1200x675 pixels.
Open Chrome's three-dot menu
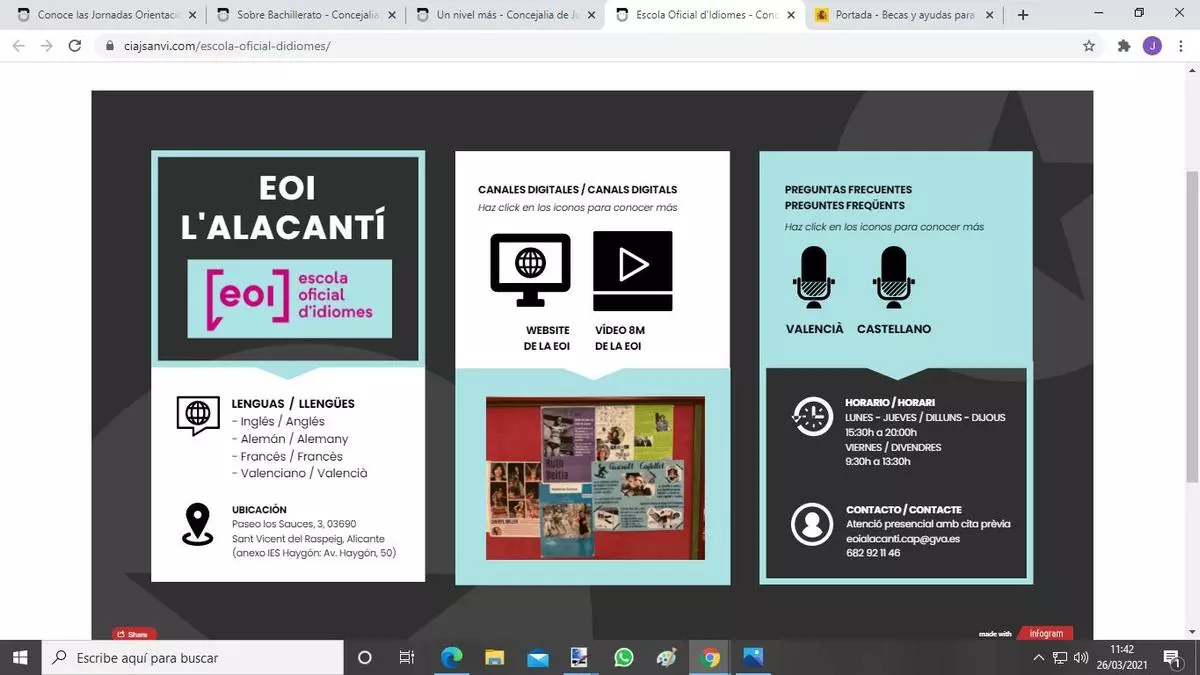click(1180, 46)
